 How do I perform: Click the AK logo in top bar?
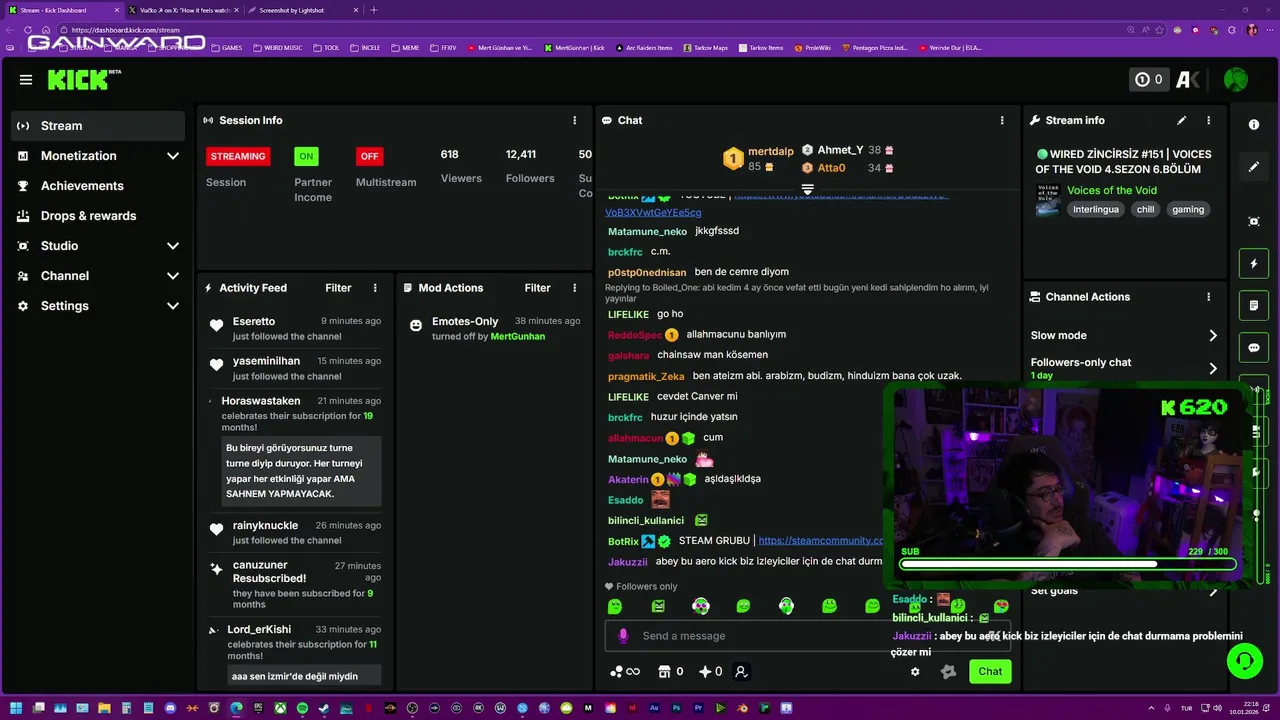pos(1188,80)
